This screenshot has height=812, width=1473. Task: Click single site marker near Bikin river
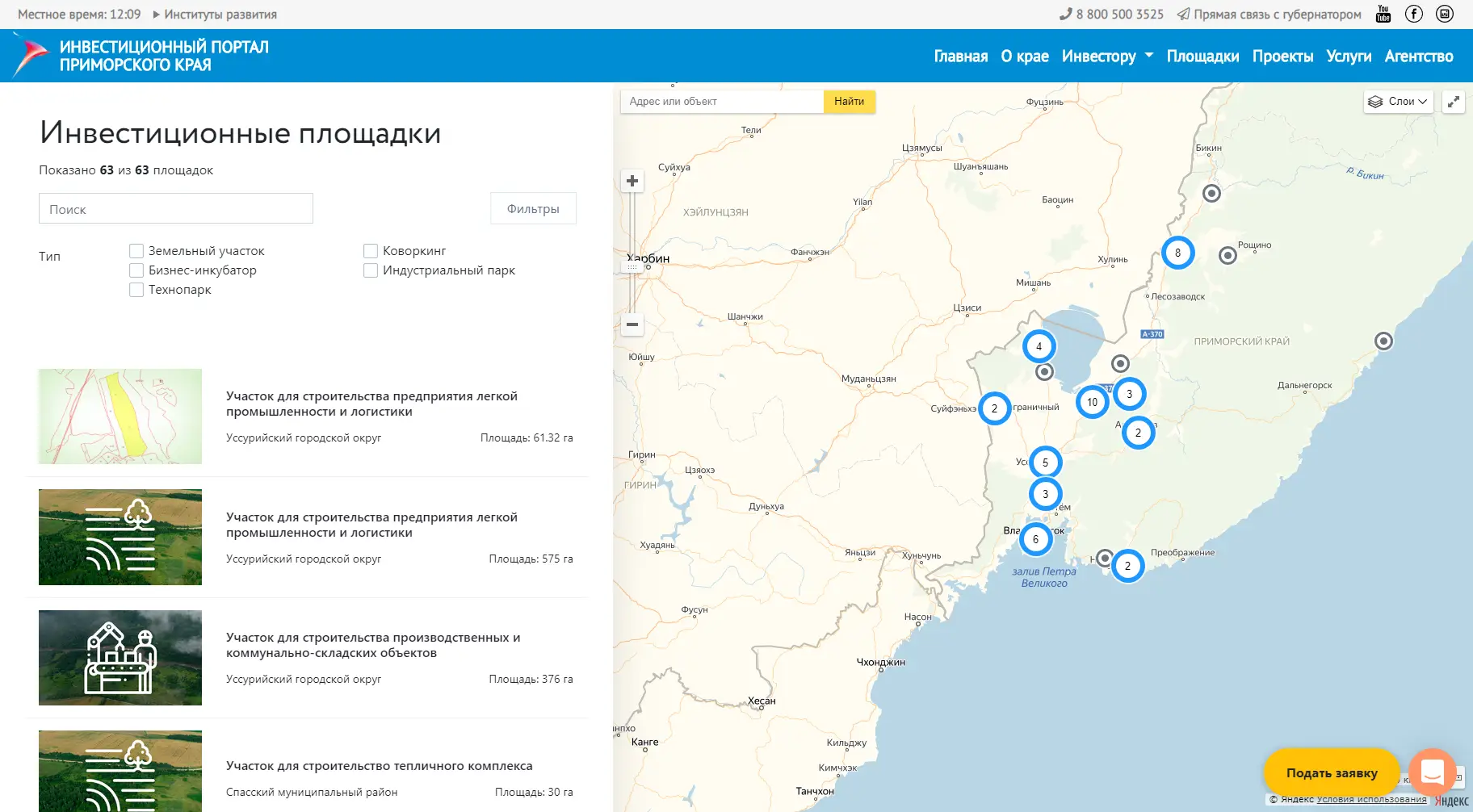[1211, 193]
